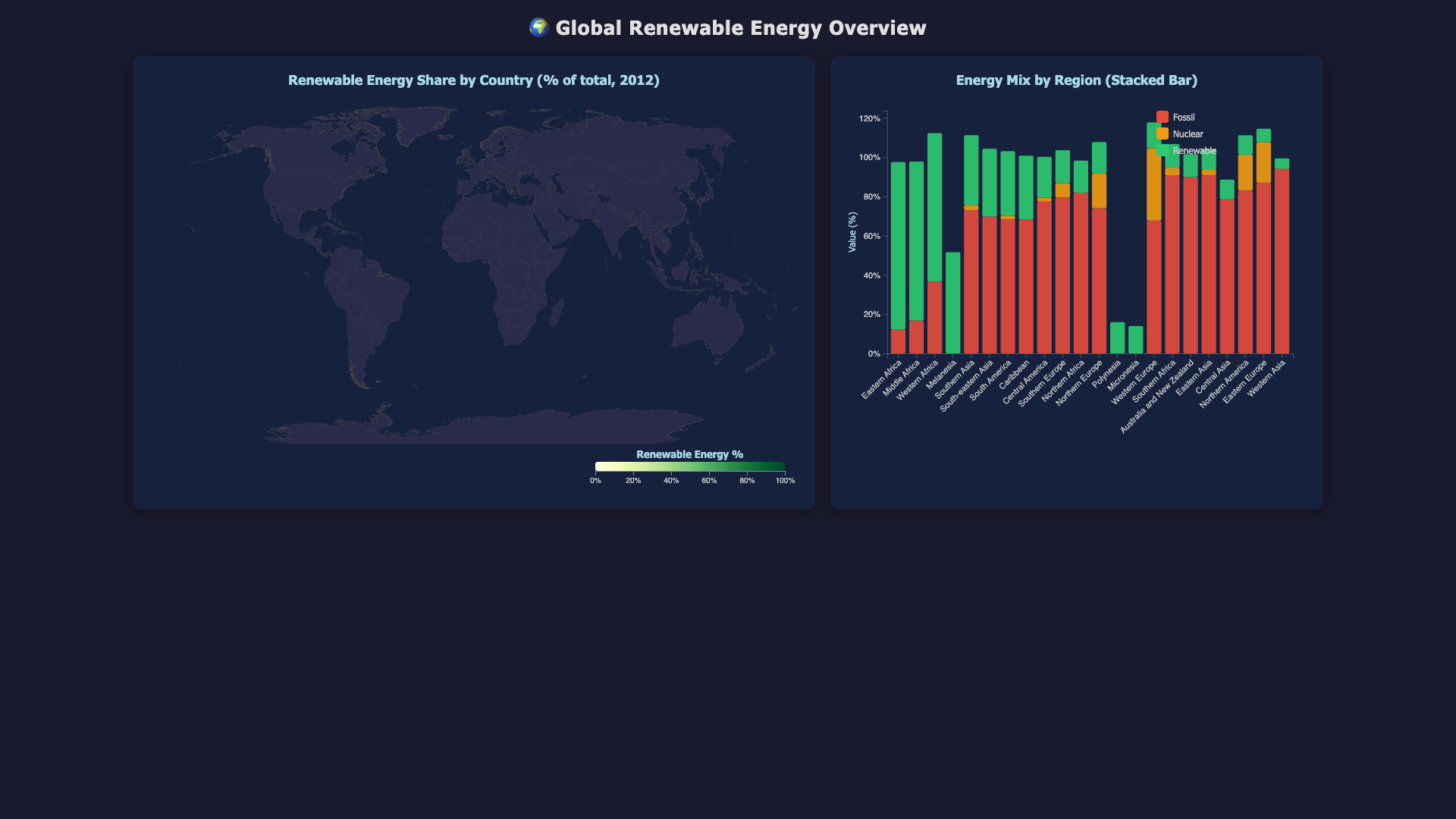The height and width of the screenshot is (819, 1456).
Task: Click the red Fossil segment of Western Asia bar
Action: (1282, 261)
